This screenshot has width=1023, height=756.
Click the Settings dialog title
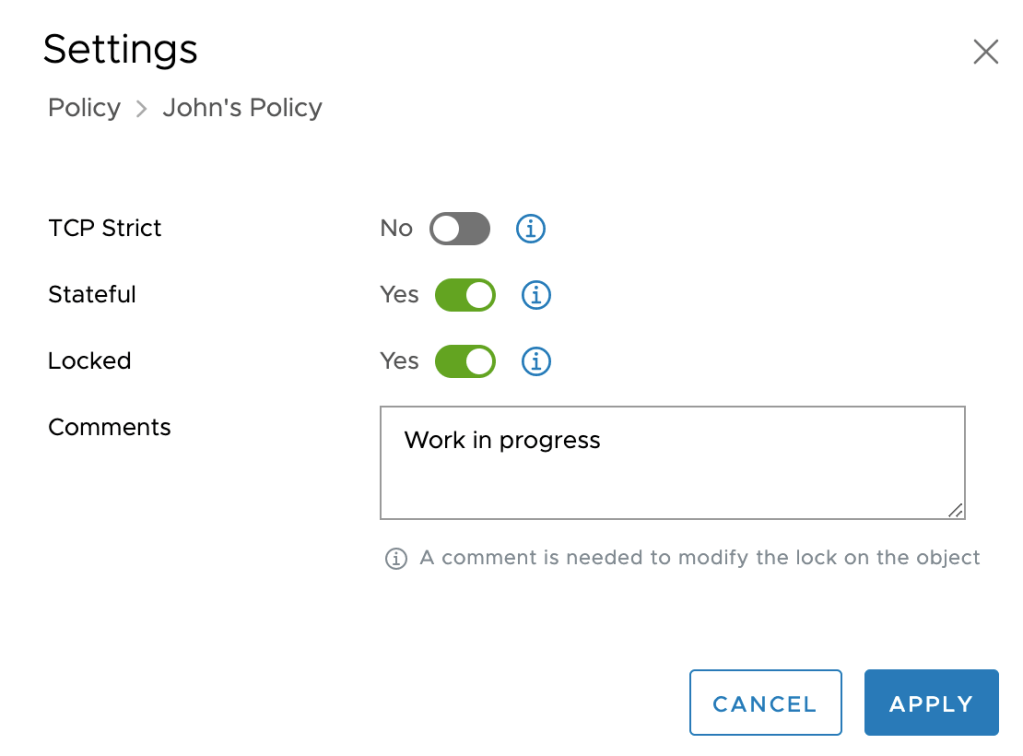[x=121, y=49]
